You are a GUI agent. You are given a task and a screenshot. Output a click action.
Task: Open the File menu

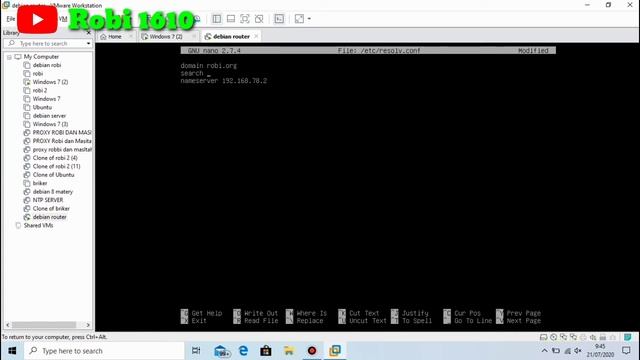click(x=11, y=19)
